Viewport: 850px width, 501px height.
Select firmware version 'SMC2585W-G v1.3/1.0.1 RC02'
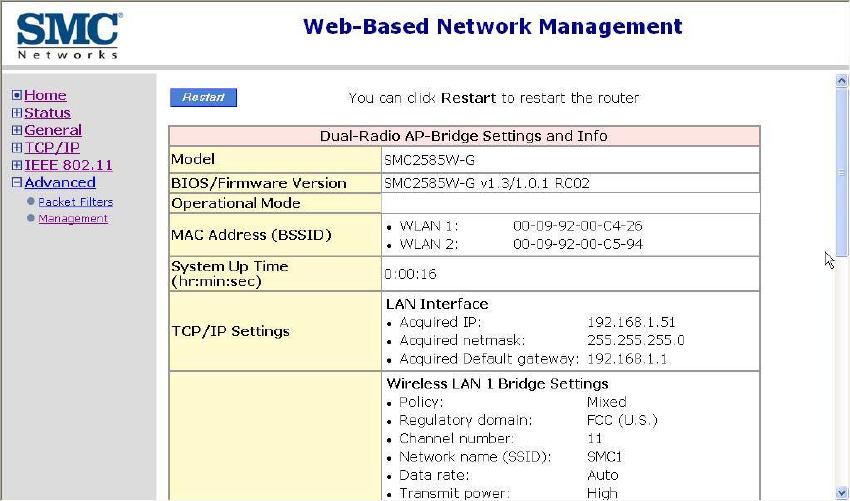pyautogui.click(x=487, y=183)
